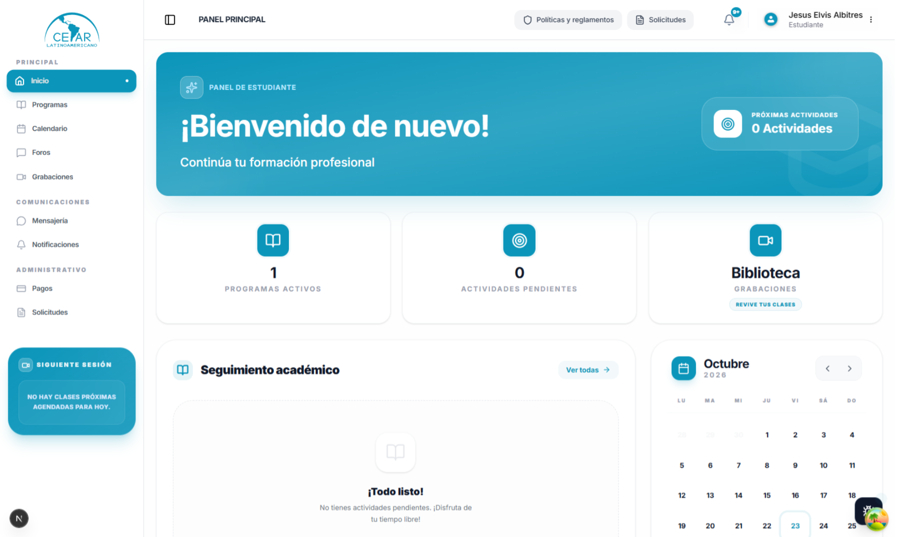Go to next month in calendar

[849, 369]
